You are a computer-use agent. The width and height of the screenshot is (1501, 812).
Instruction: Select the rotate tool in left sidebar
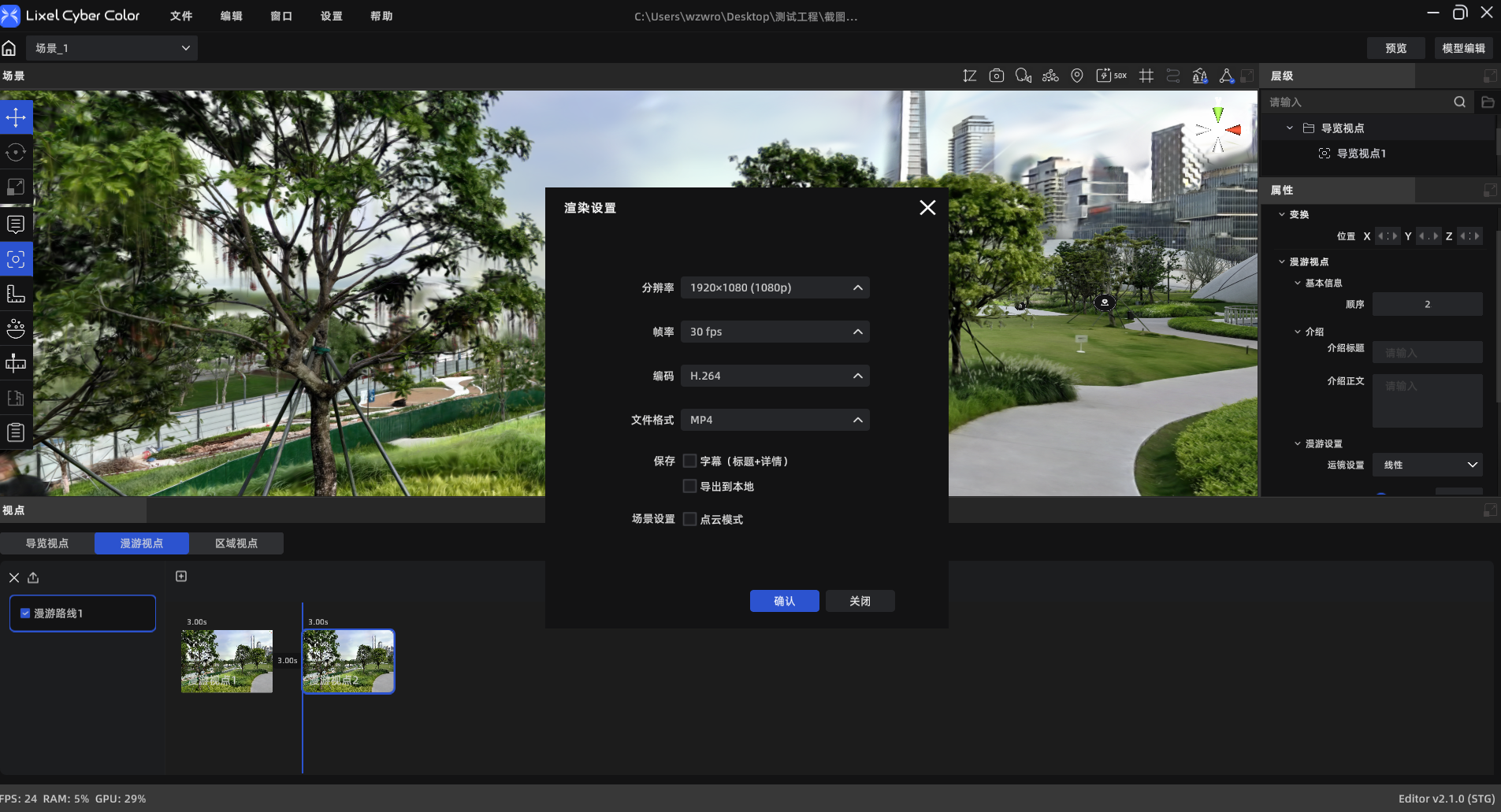(16, 152)
